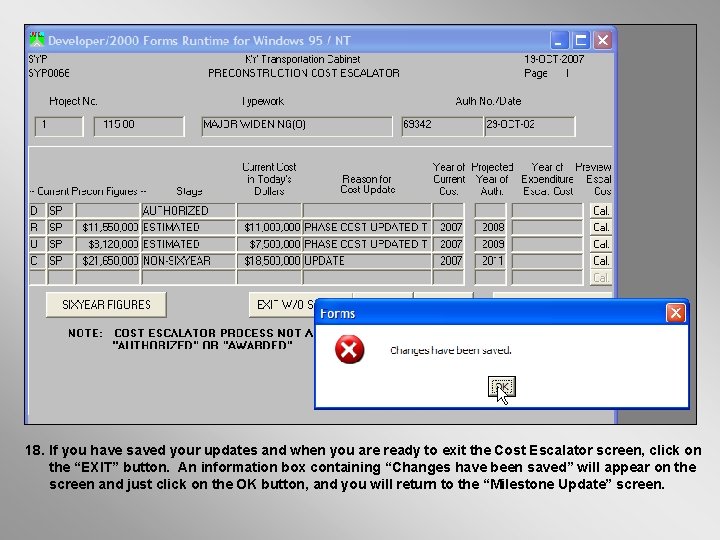720x540 pixels.
Task: Click the year of current cost 2007 in row C
Action: pos(448,261)
